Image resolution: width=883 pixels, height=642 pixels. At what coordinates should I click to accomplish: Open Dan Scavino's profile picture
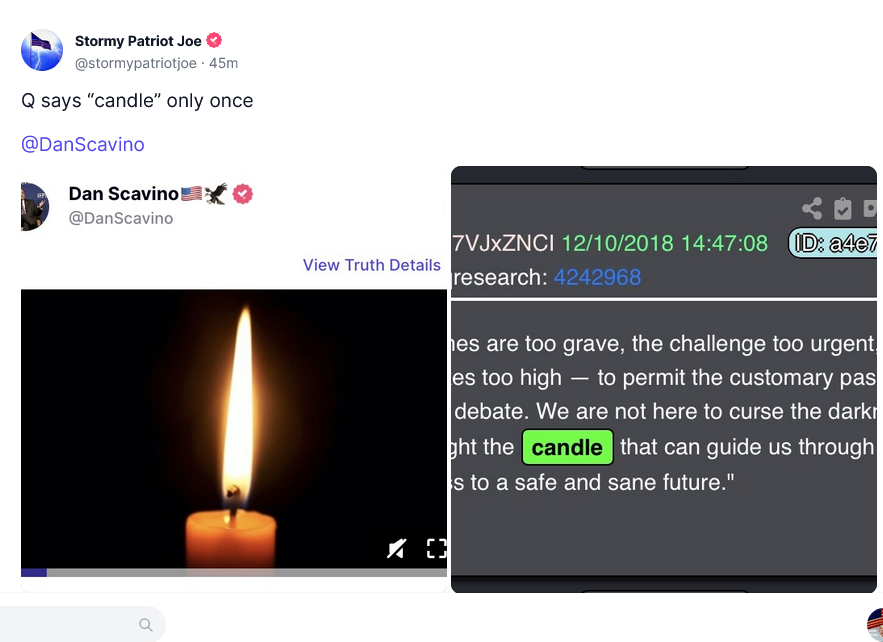click(35, 207)
